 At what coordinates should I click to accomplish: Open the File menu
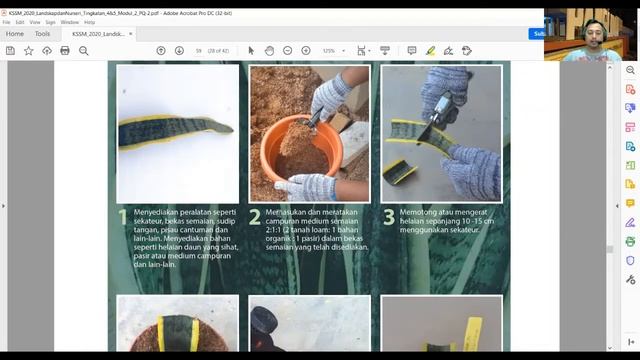(7, 22)
